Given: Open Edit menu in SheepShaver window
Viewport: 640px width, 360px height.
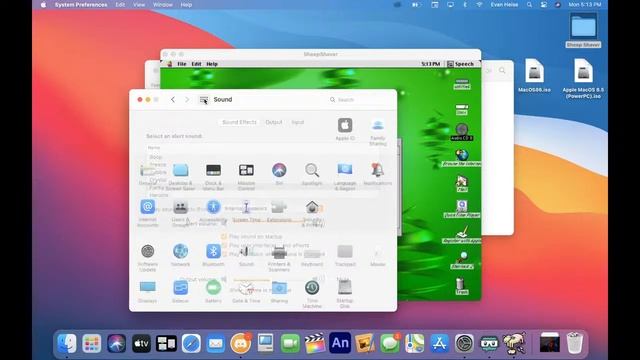Looking at the screenshot, I should click(196, 64).
